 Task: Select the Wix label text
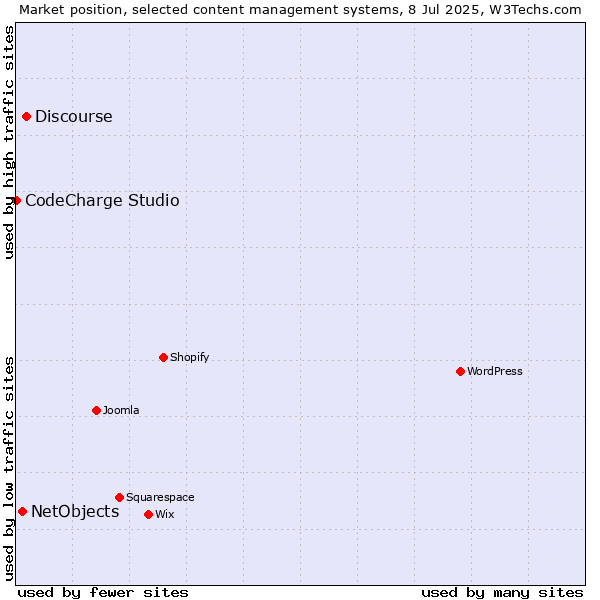tap(165, 514)
